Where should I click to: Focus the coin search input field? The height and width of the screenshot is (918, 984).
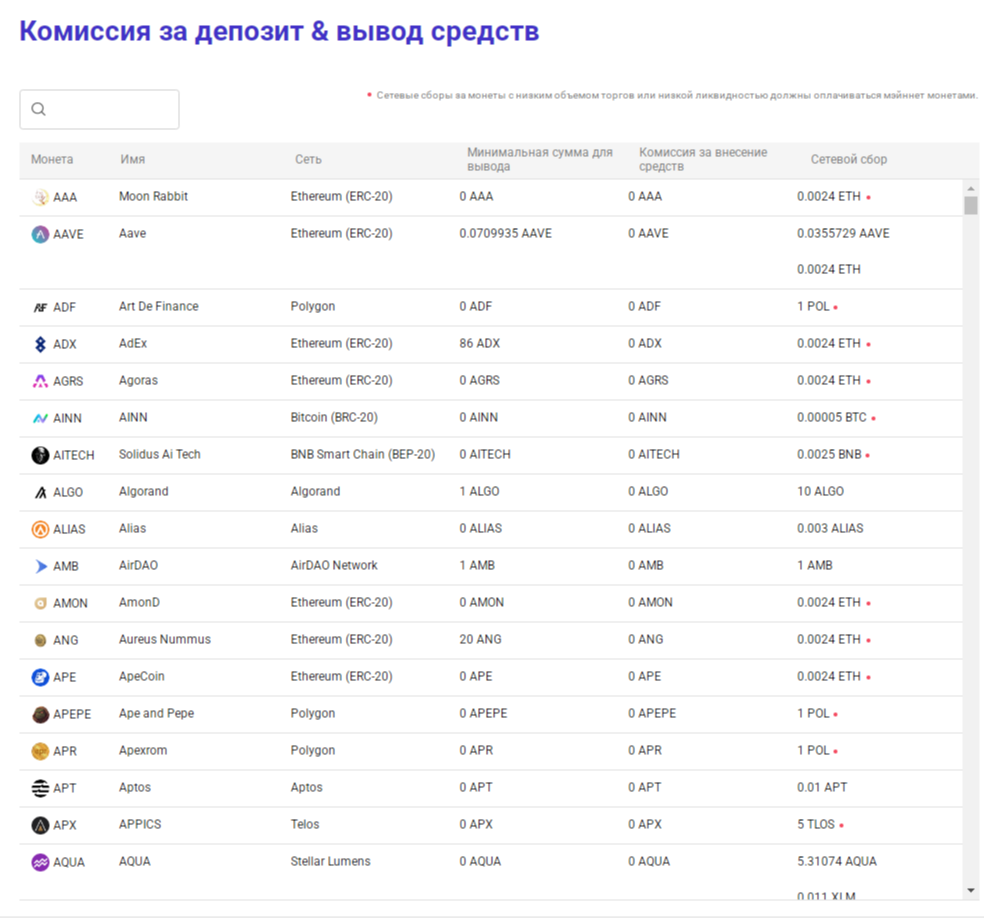click(110, 110)
